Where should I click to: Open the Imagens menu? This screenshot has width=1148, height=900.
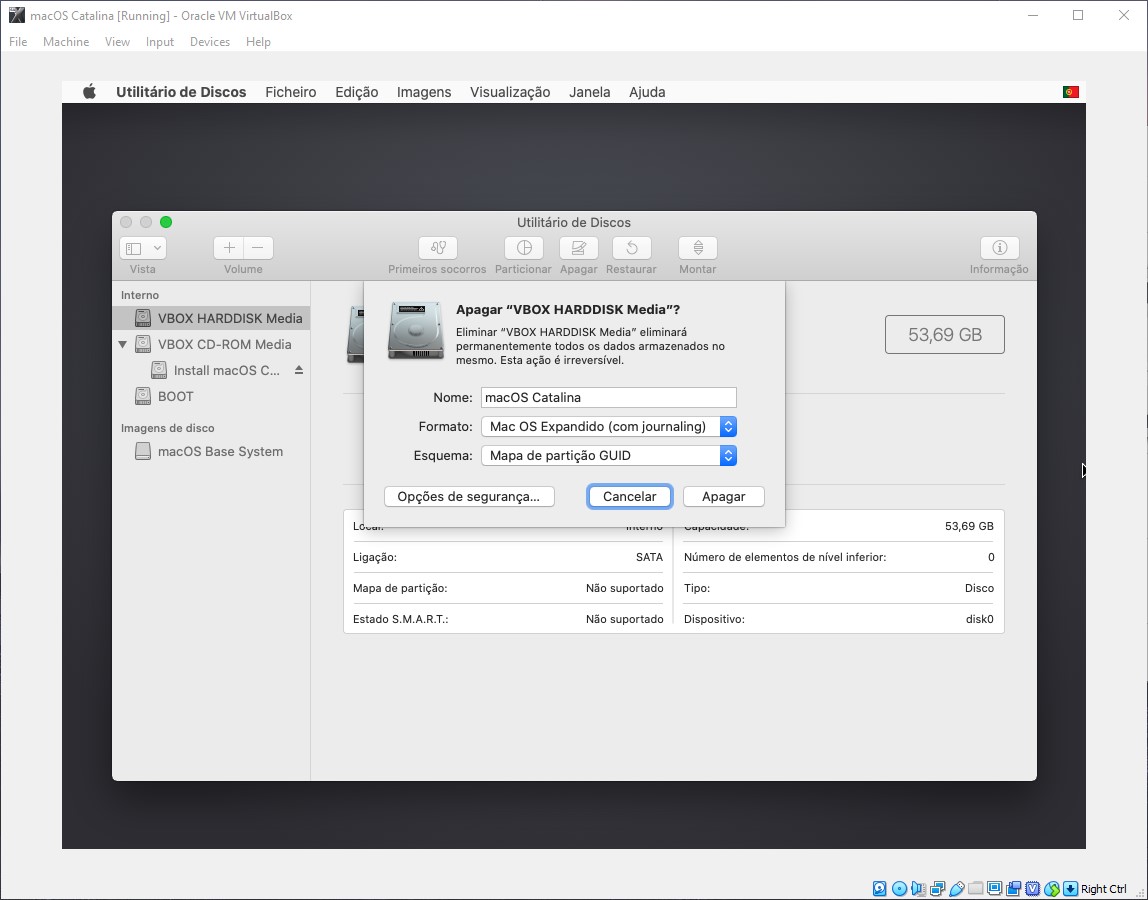coord(424,92)
